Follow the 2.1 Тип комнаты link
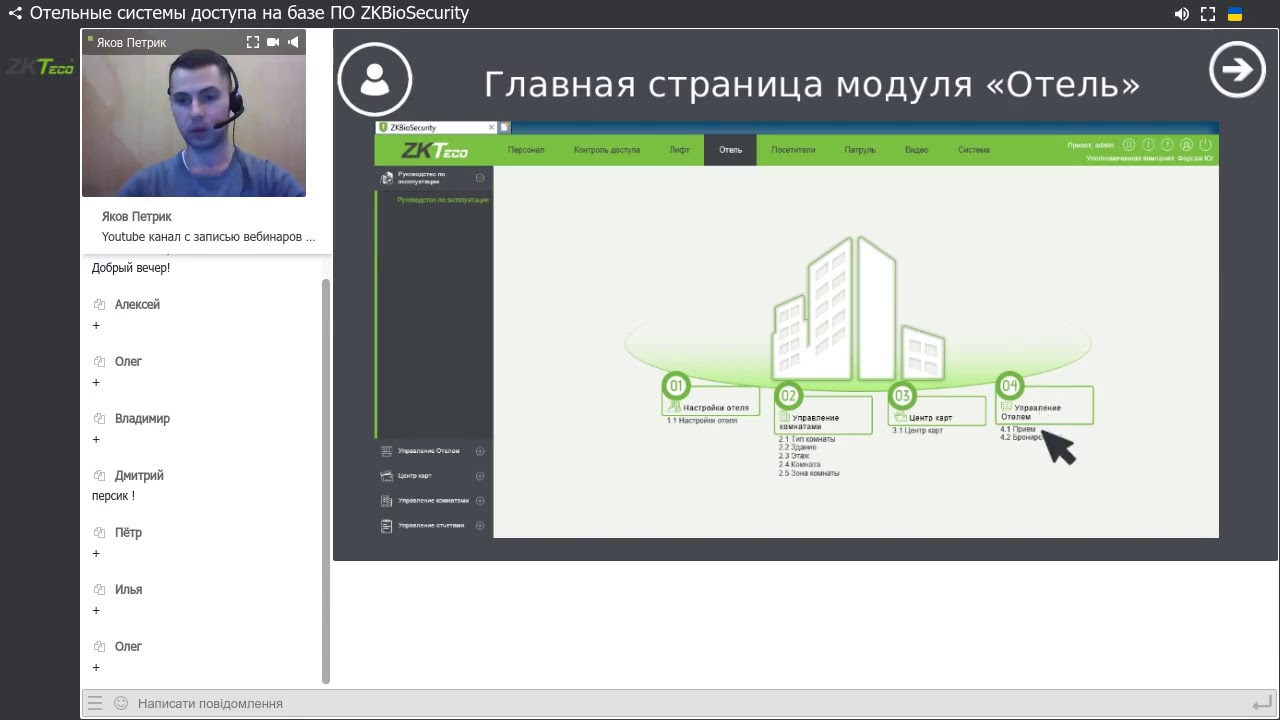 click(x=807, y=439)
